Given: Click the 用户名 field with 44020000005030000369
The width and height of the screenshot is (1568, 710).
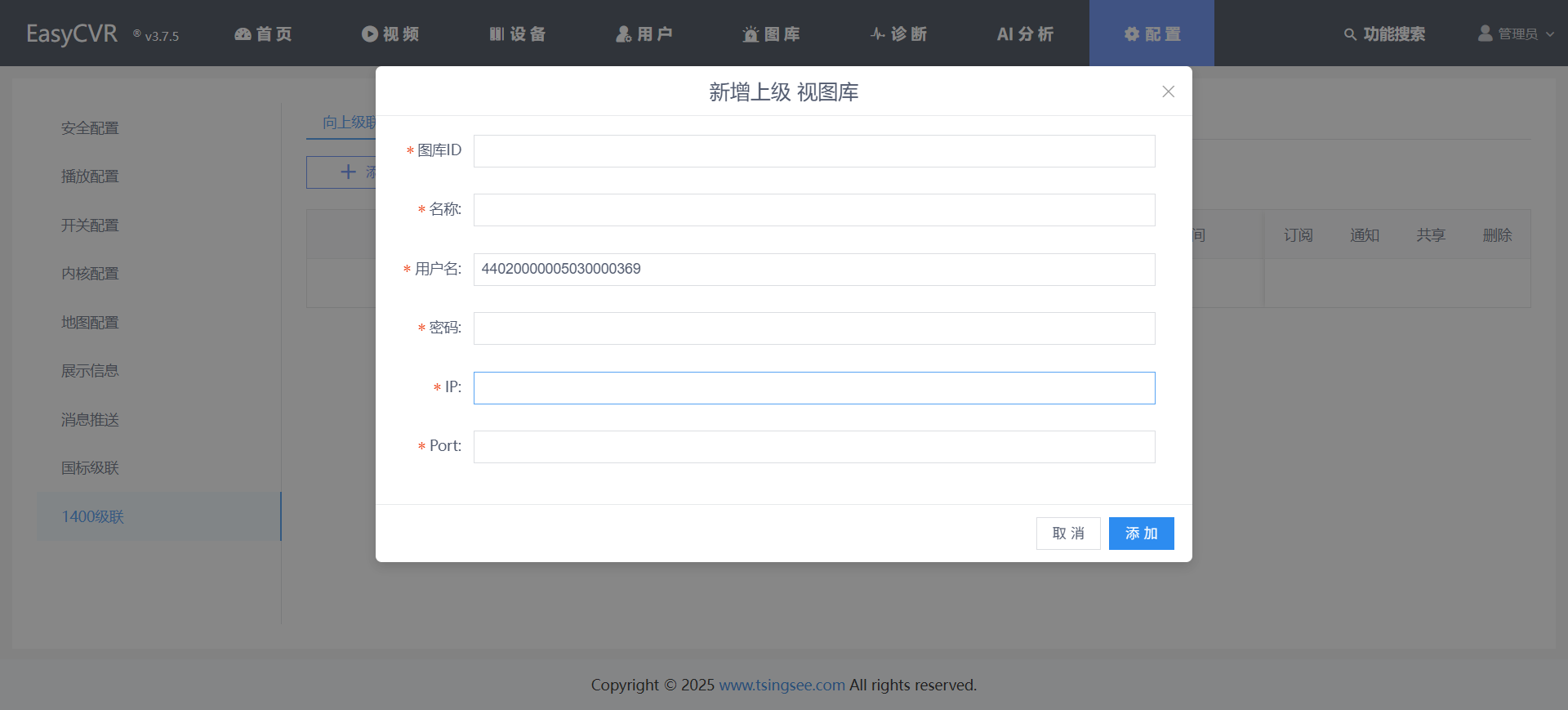Looking at the screenshot, I should (x=813, y=270).
